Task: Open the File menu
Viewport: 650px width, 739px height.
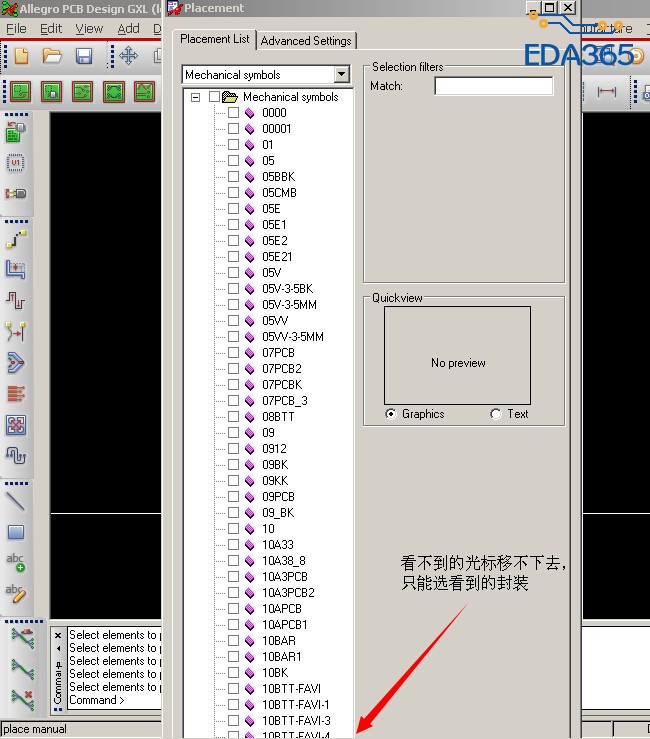Action: (x=16, y=29)
